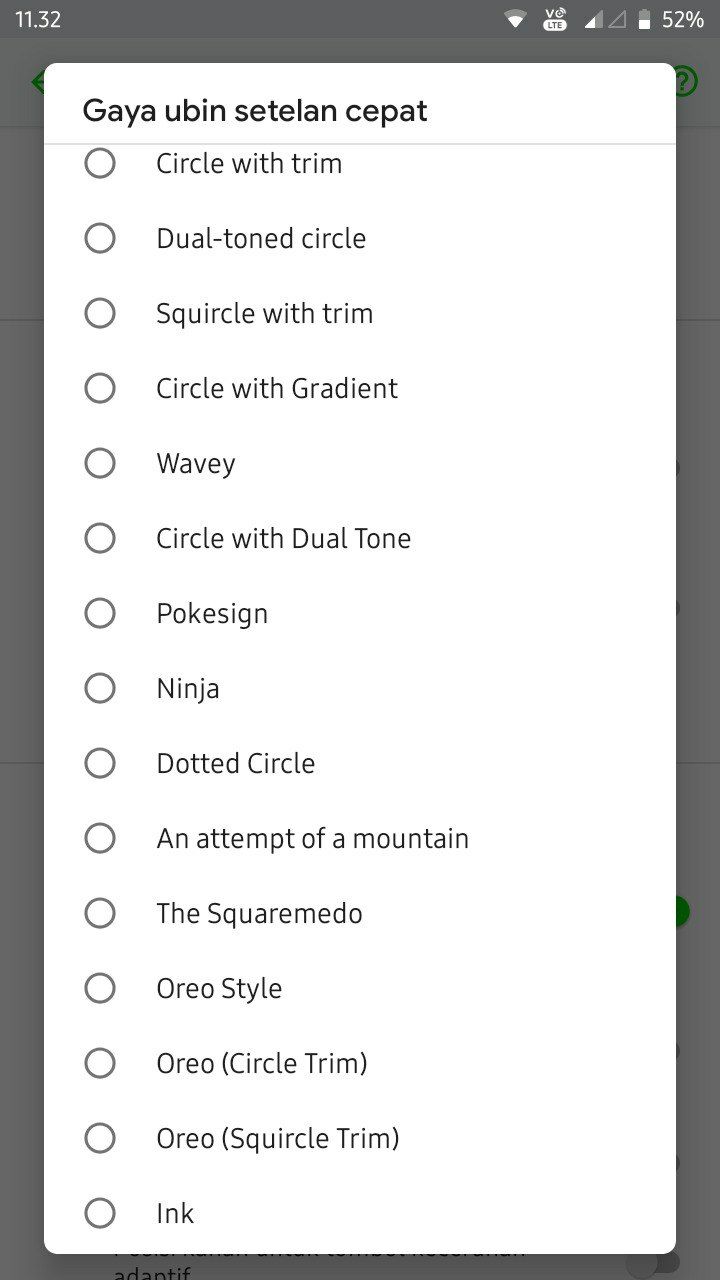Select the Ink tile style
This screenshot has width=720, height=1280.
click(x=360, y=1213)
